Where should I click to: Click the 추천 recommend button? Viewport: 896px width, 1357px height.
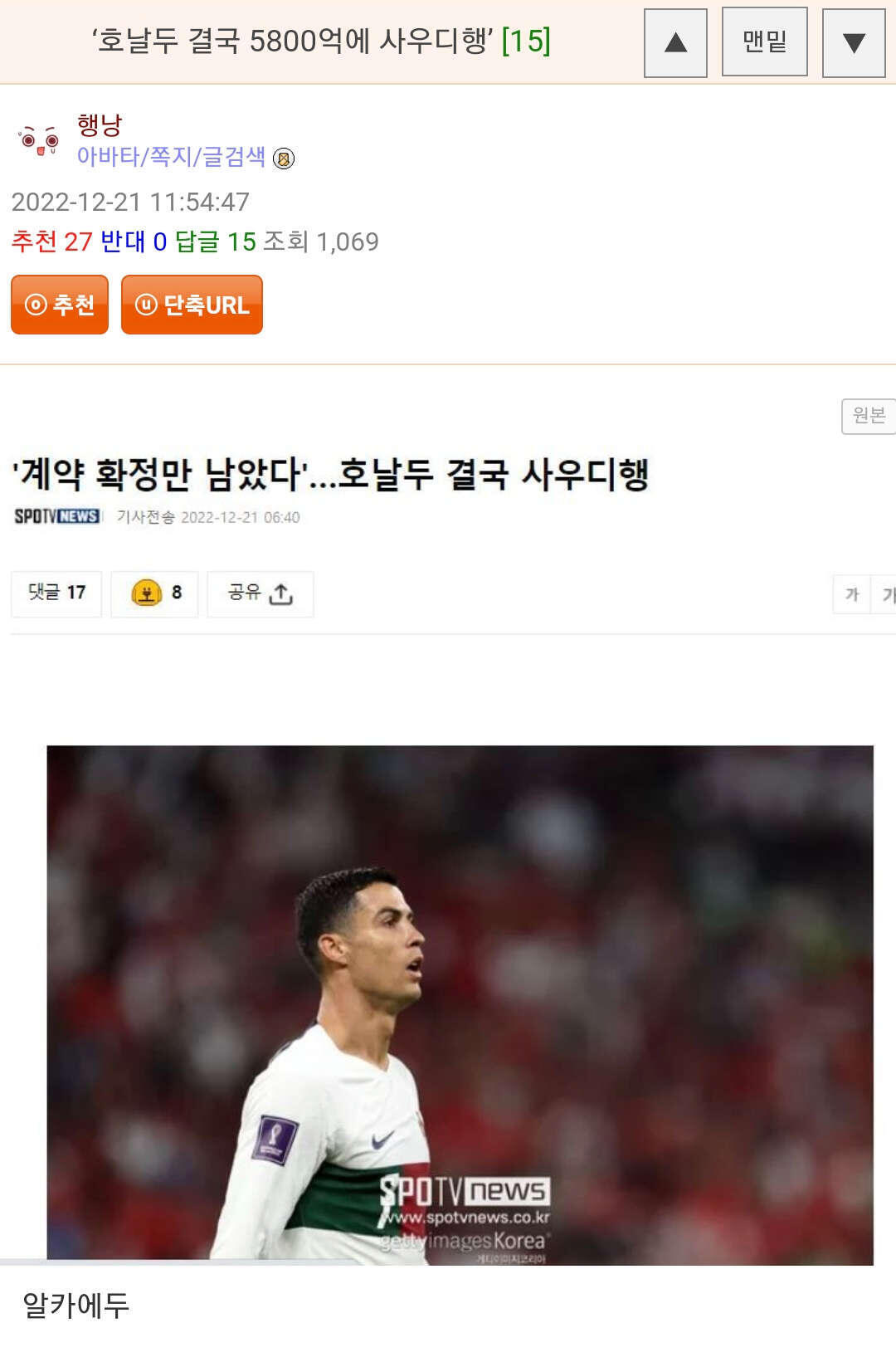click(60, 305)
